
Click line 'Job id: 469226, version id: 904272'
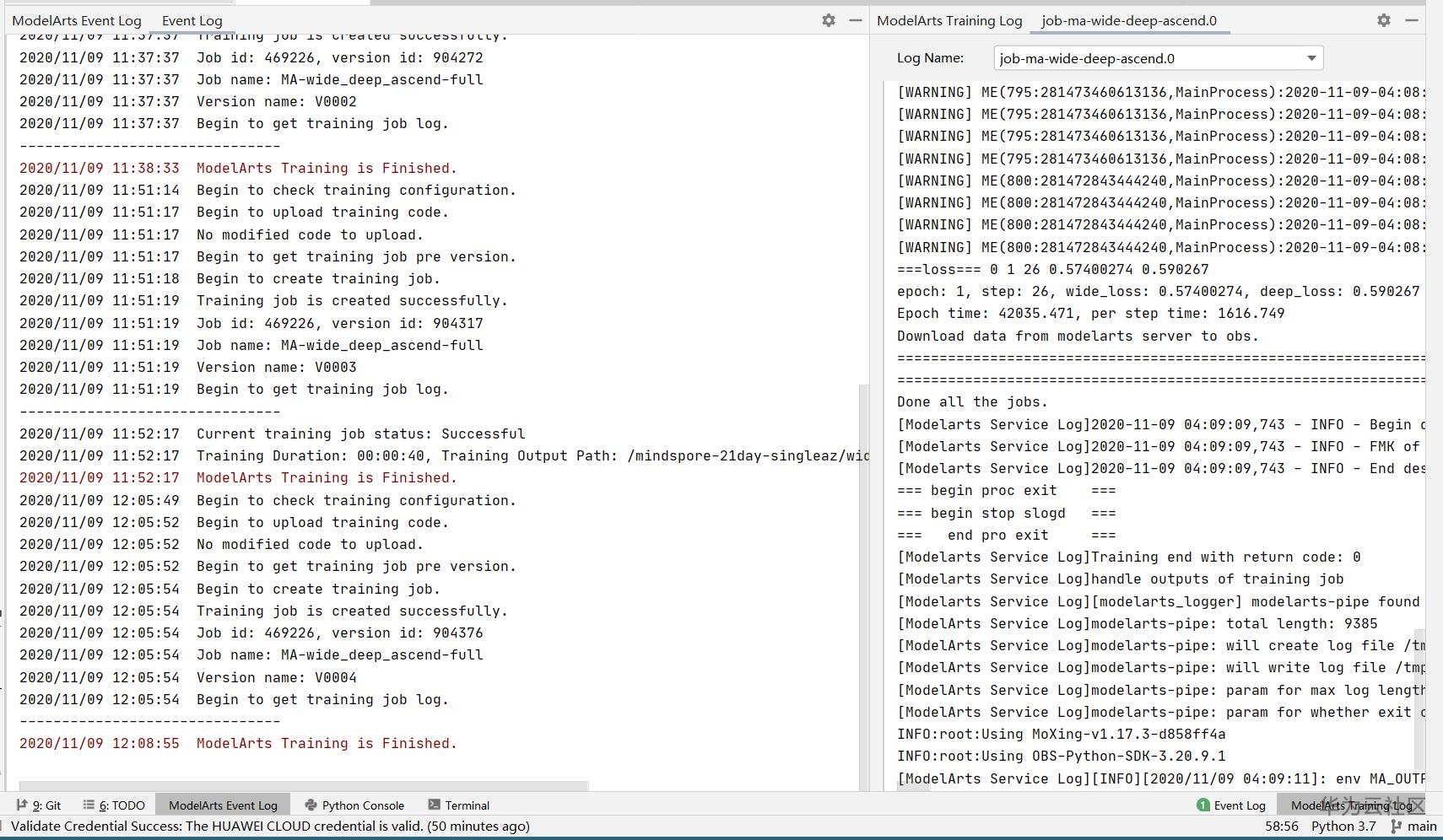pyautogui.click(x=251, y=57)
